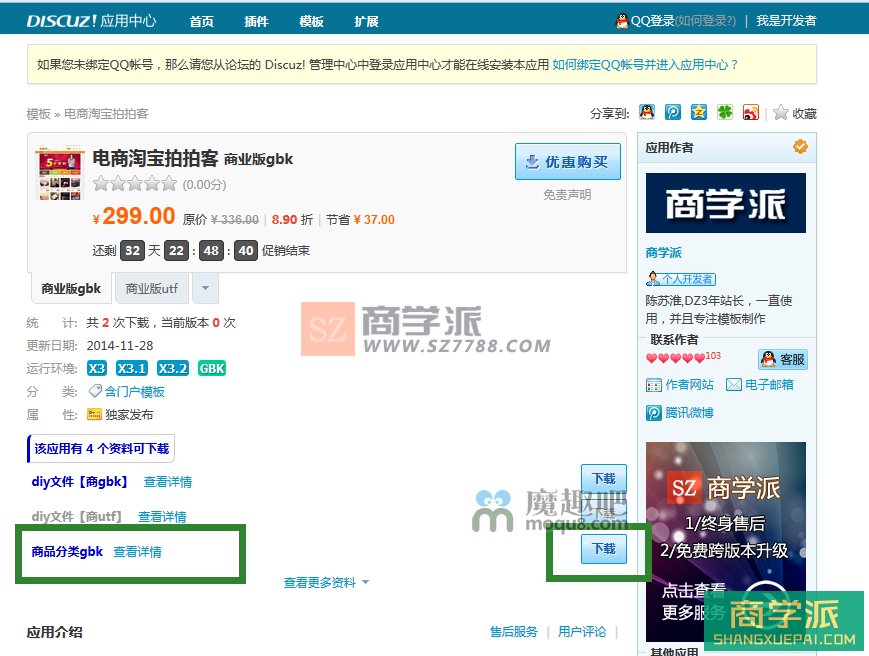Switch to the 用户评论 tab
This screenshot has width=869, height=656.
582,632
